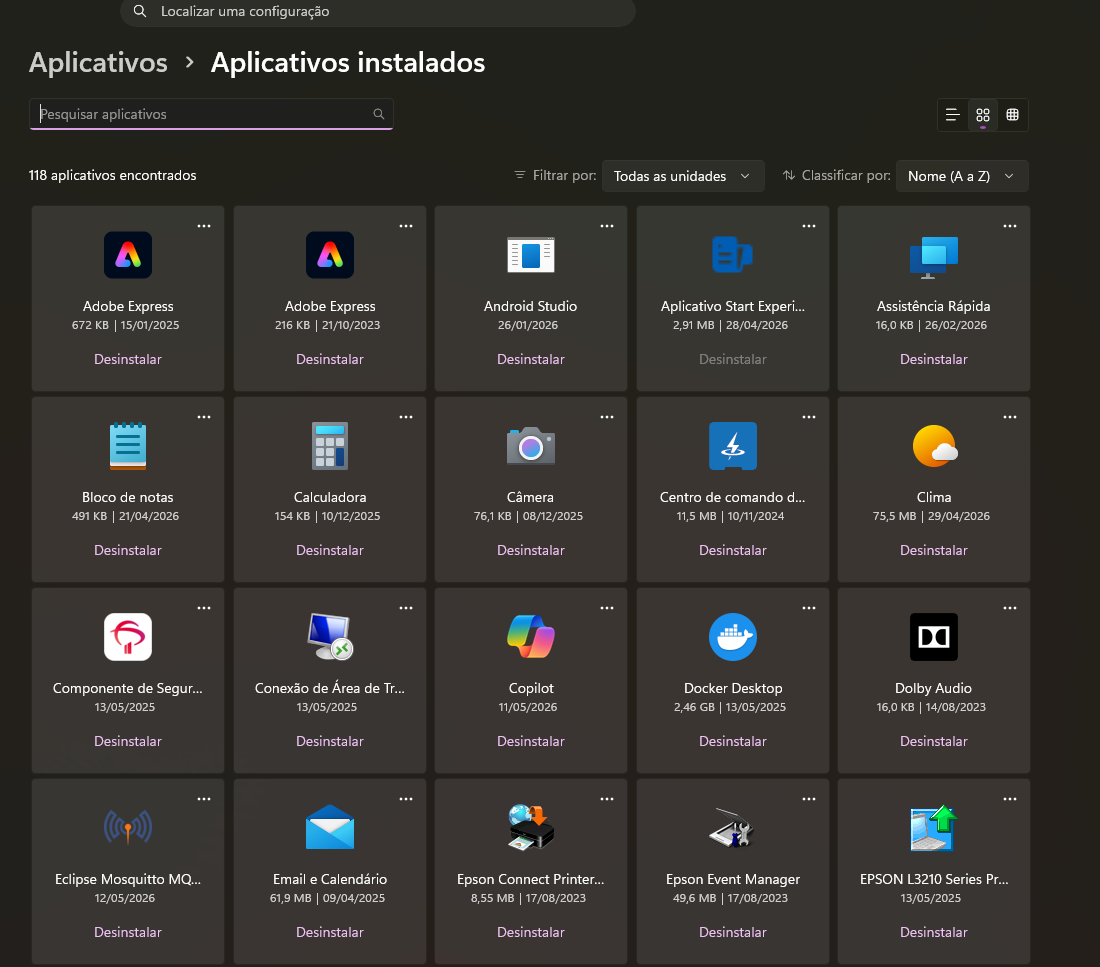Go back to Aplicativos breadcrumb

[x=98, y=62]
